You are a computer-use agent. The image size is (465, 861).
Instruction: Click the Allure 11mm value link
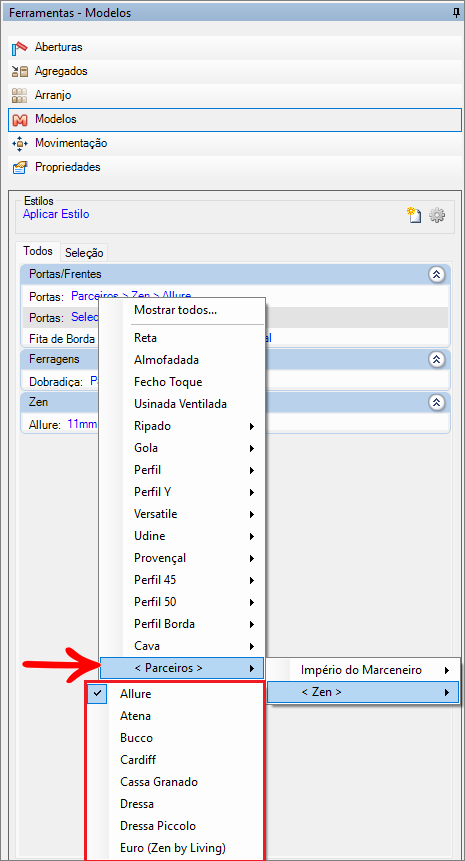pyautogui.click(x=82, y=423)
